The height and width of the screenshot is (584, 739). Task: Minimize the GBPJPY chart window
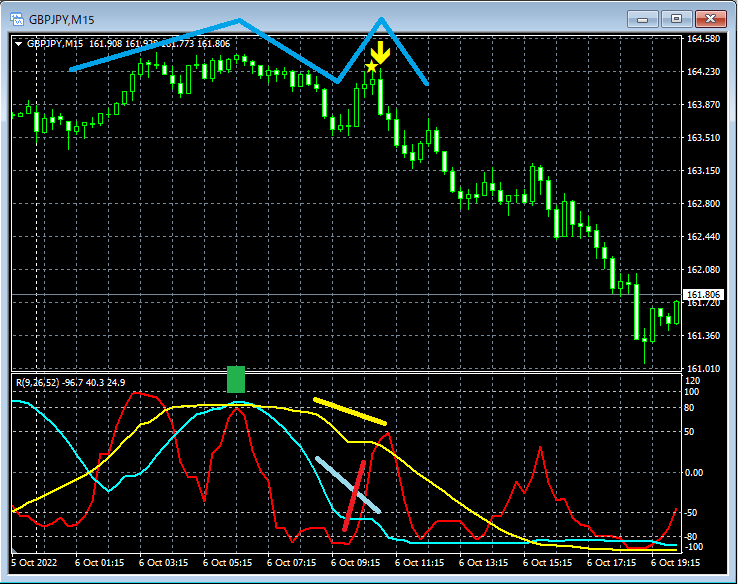pyautogui.click(x=645, y=17)
